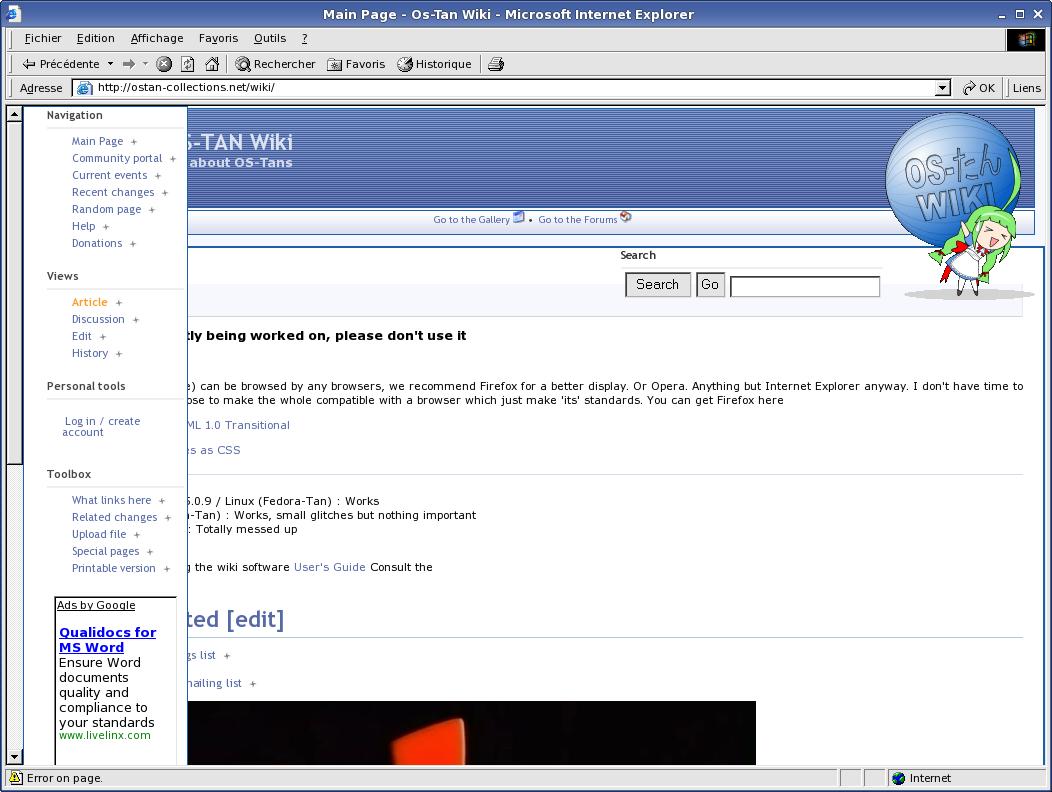Click the Internet Explorer title bar icon

[13, 13]
